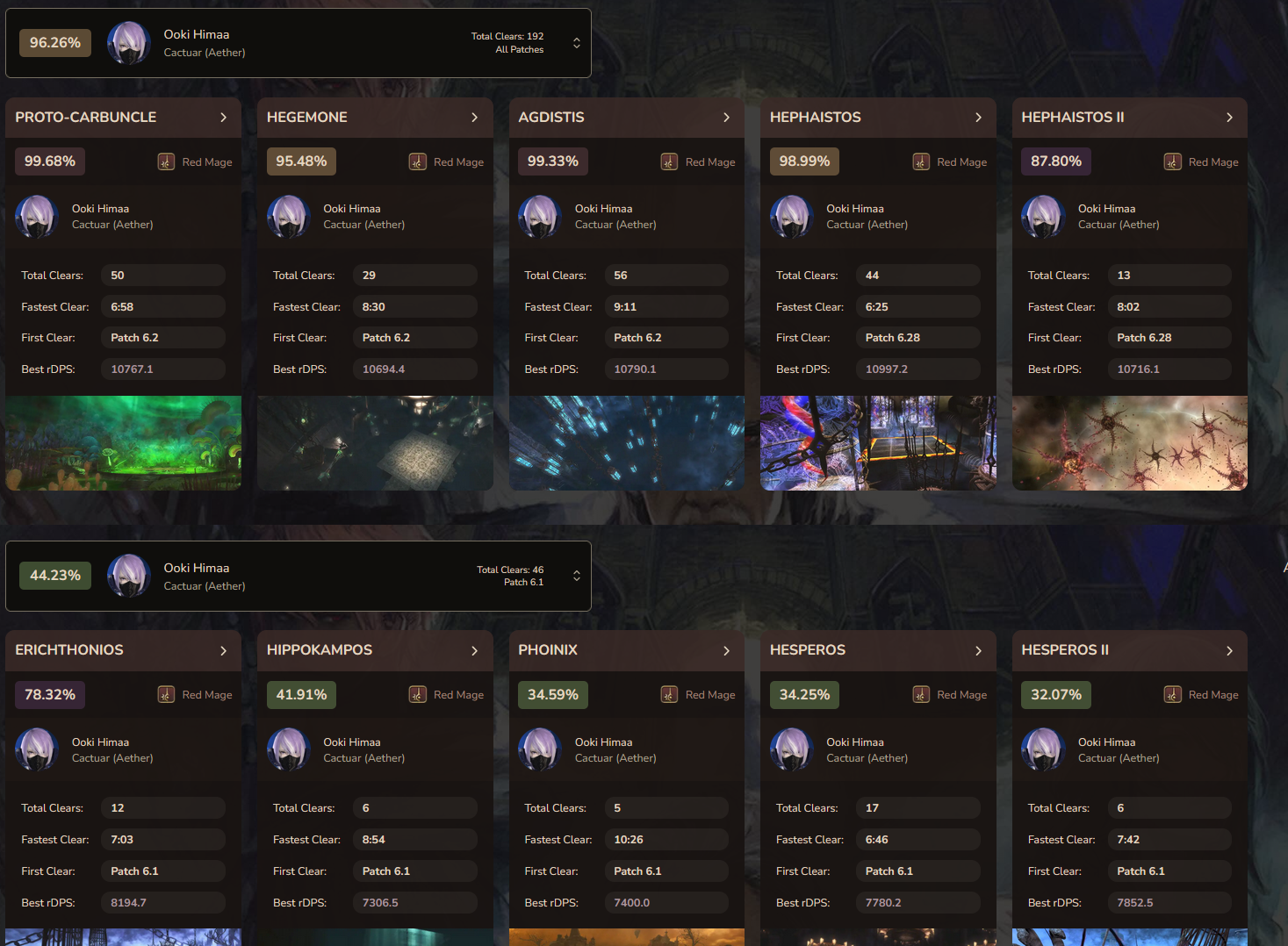Click Red Mage job icon on Phoinix card
1288x946 pixels.
669,695
